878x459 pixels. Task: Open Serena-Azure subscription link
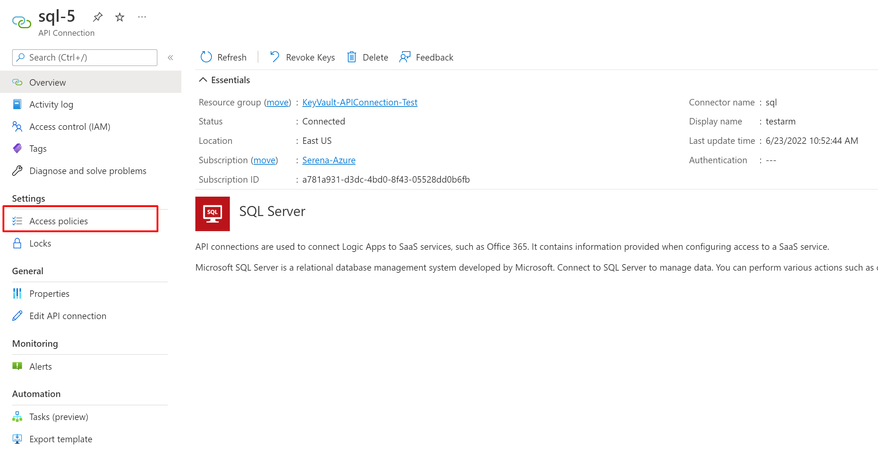pyautogui.click(x=329, y=160)
